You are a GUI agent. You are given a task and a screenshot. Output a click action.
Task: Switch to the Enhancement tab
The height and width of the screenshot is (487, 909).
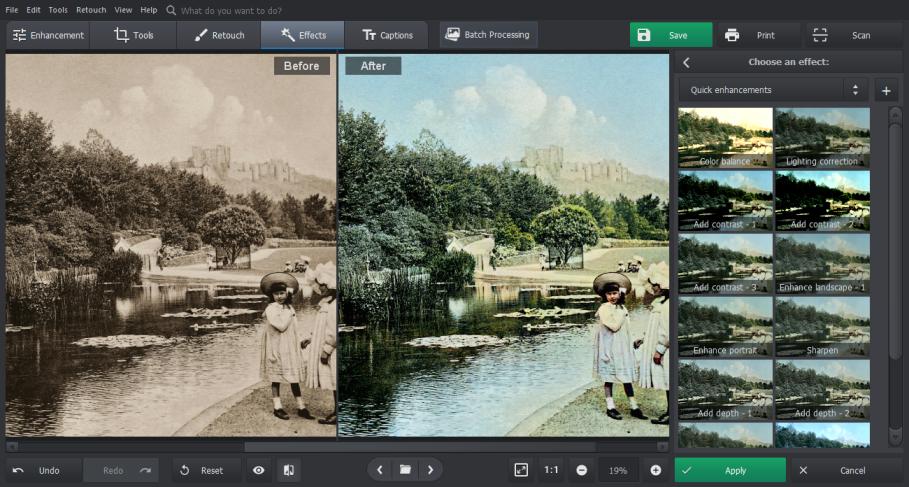tap(48, 35)
